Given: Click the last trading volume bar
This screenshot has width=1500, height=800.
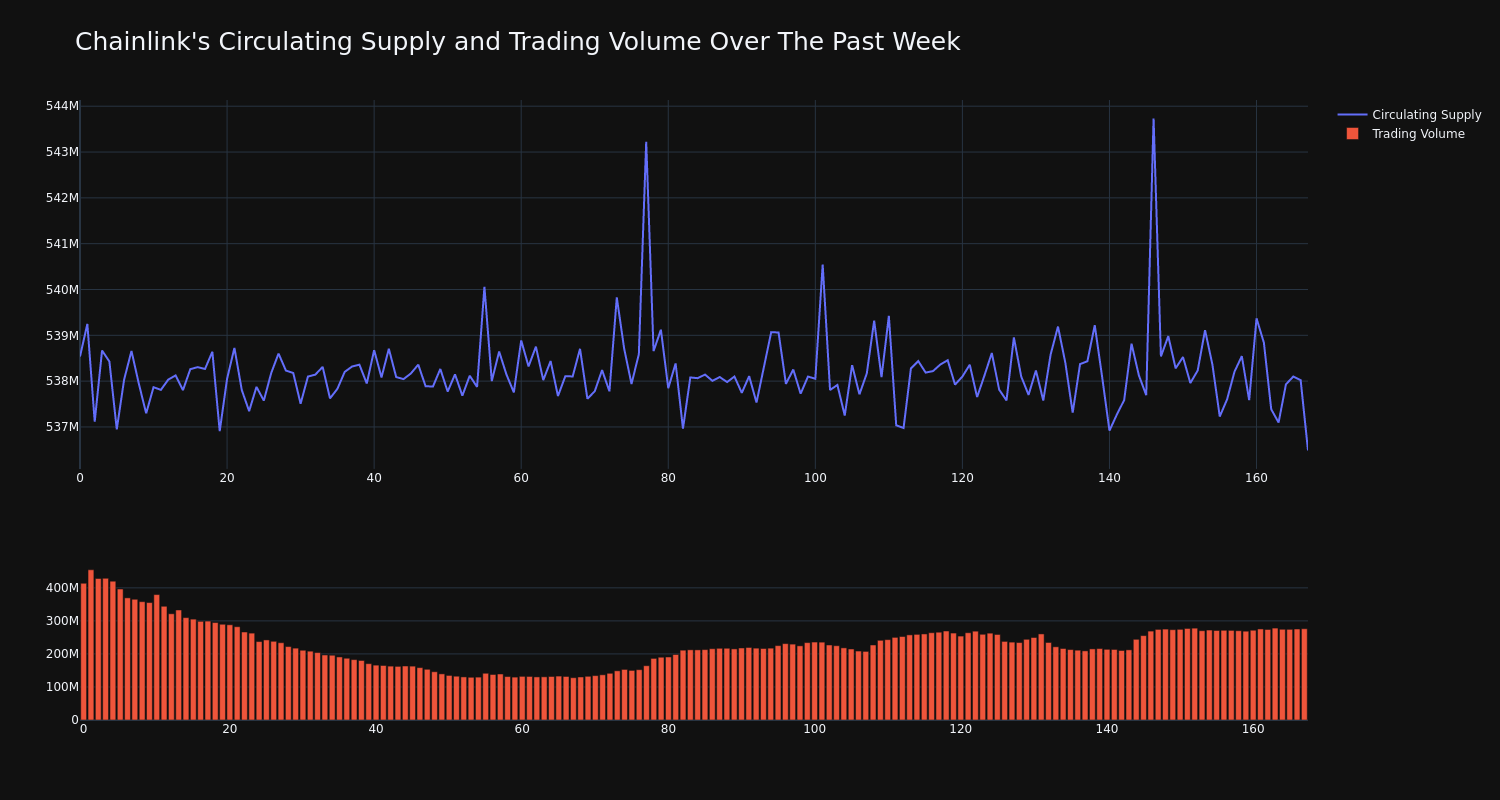Looking at the screenshot, I should pyautogui.click(x=1304, y=674).
